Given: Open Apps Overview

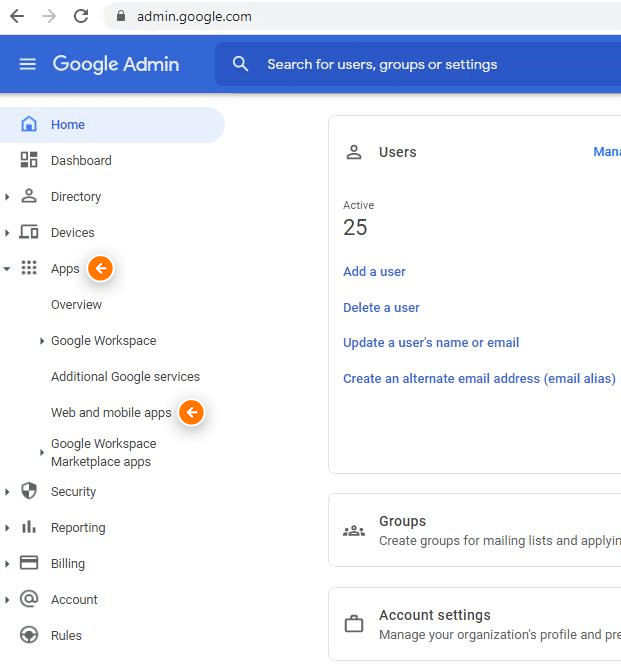Looking at the screenshot, I should [76, 305].
